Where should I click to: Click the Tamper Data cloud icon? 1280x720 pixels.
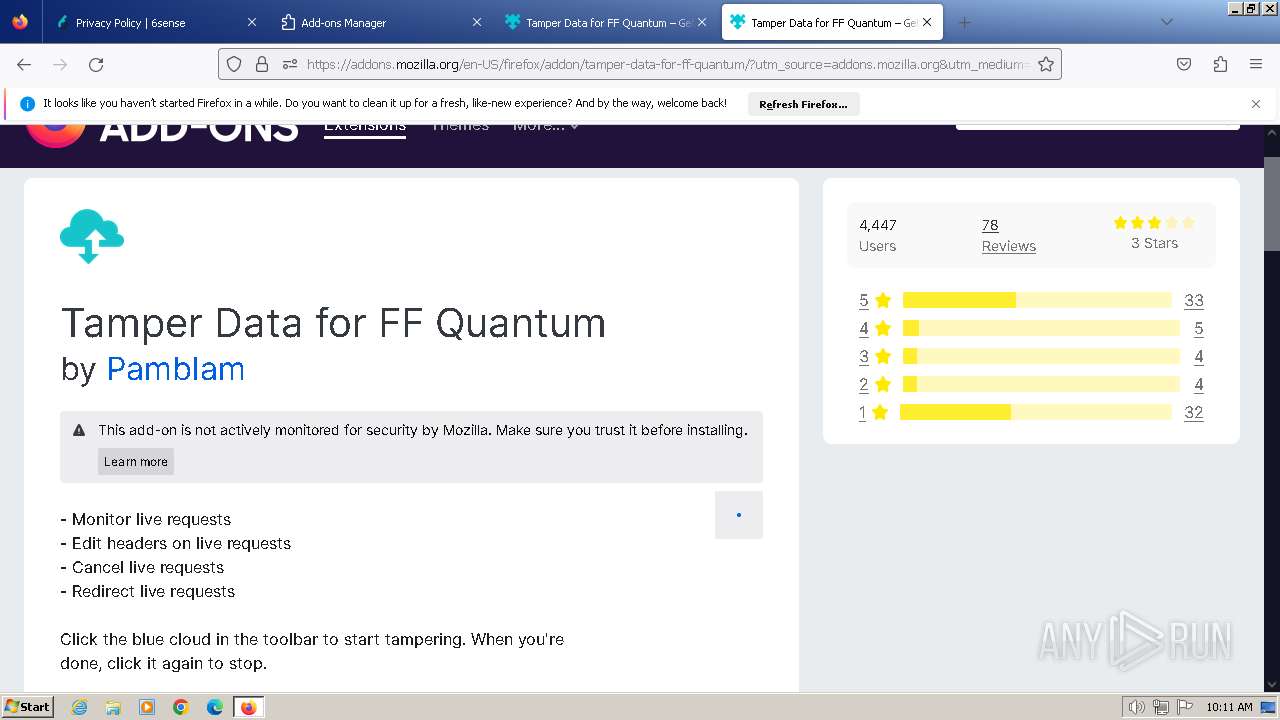tap(92, 236)
